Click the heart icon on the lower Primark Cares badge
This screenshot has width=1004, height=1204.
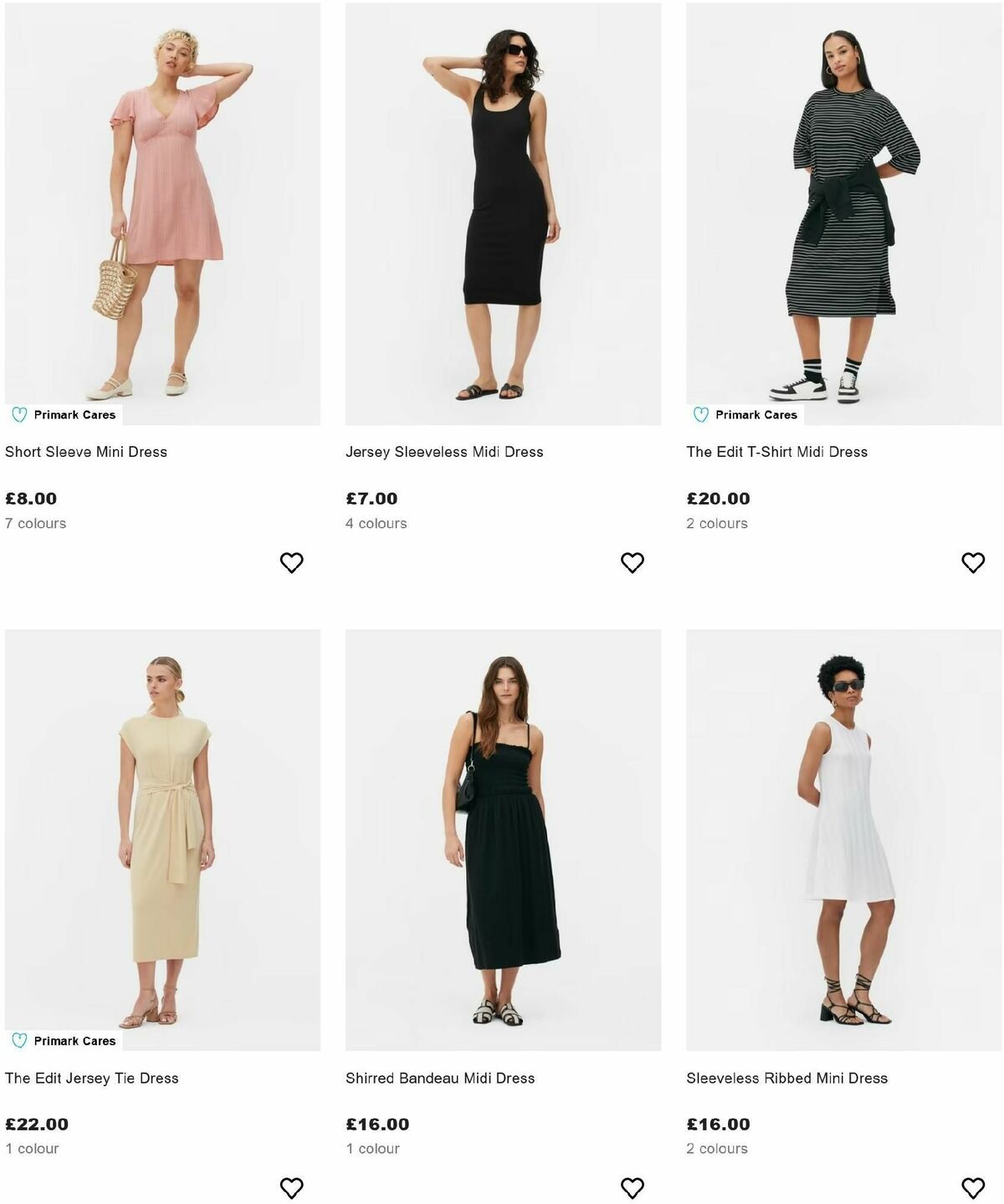19,1041
